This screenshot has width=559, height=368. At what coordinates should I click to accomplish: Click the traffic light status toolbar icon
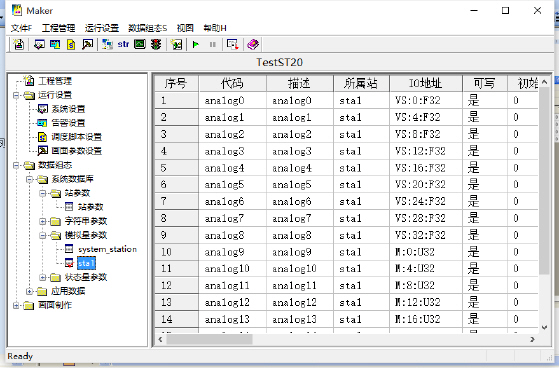[x=156, y=45]
